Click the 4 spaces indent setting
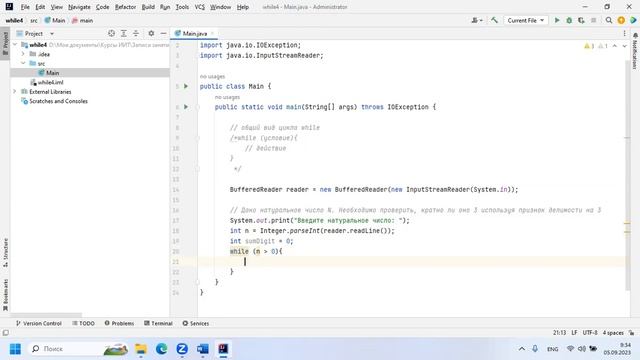The width and height of the screenshot is (640, 360). tap(613, 333)
